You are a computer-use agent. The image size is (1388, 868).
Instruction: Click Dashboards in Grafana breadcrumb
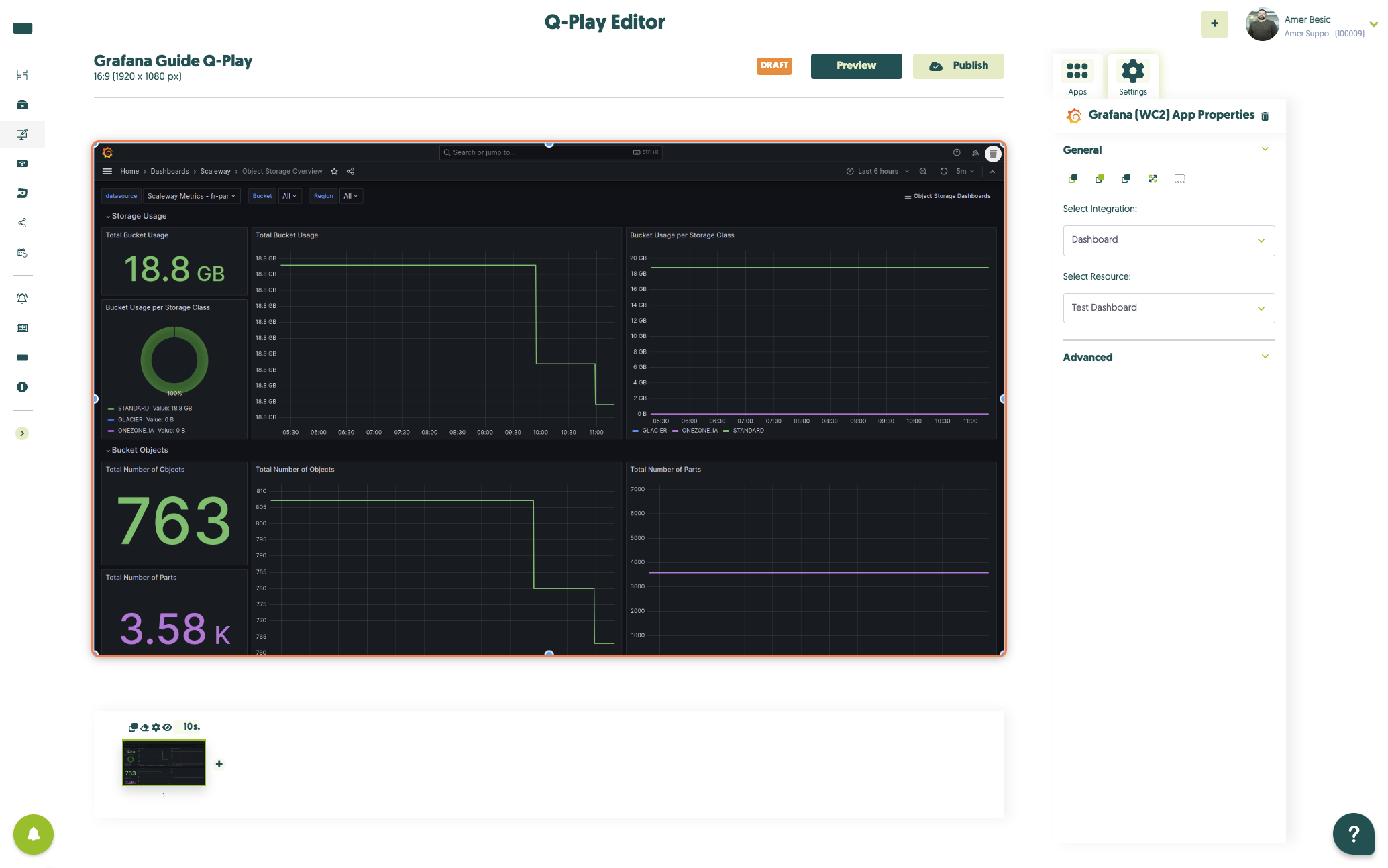[x=170, y=172]
